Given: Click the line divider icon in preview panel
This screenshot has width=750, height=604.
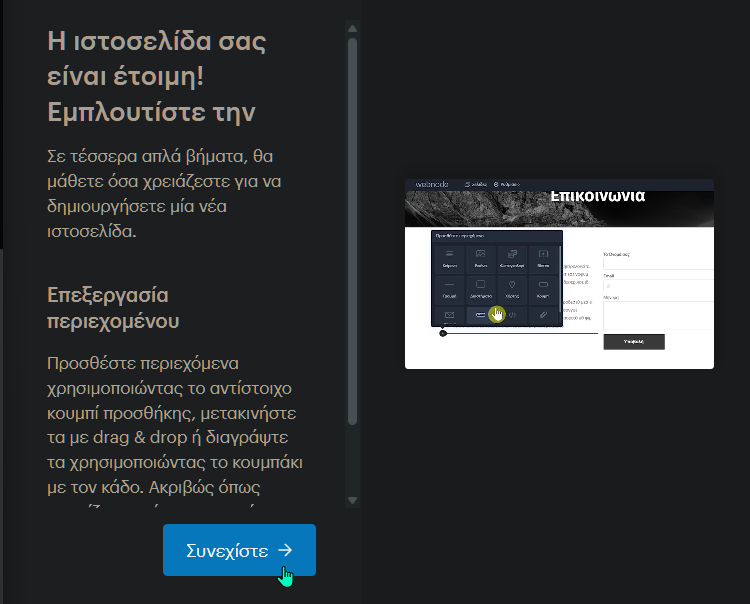Looking at the screenshot, I should pos(450,287).
